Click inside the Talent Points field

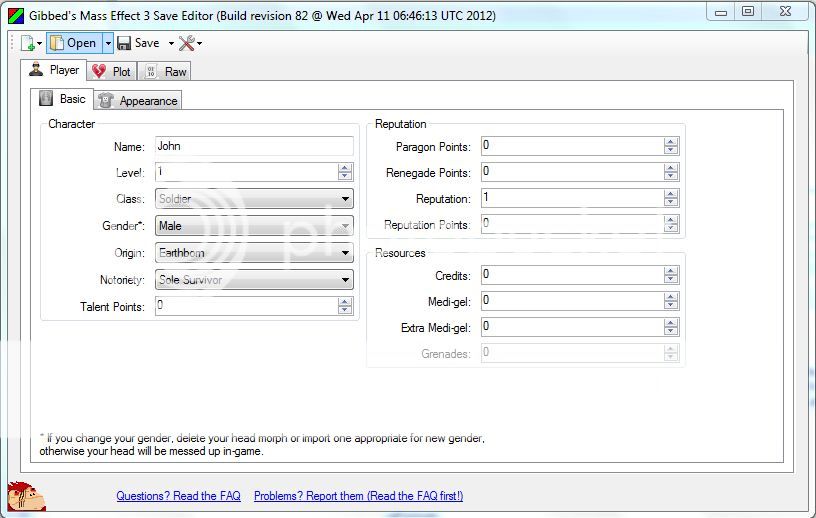[x=246, y=306]
